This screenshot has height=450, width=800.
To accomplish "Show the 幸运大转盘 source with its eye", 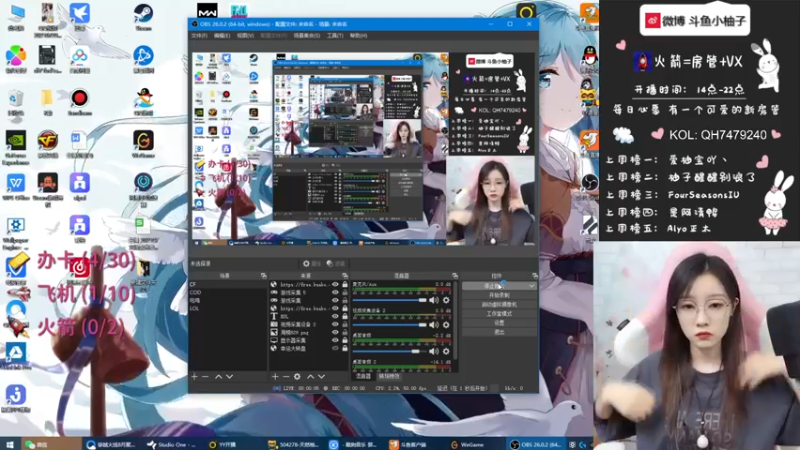I will tap(335, 348).
